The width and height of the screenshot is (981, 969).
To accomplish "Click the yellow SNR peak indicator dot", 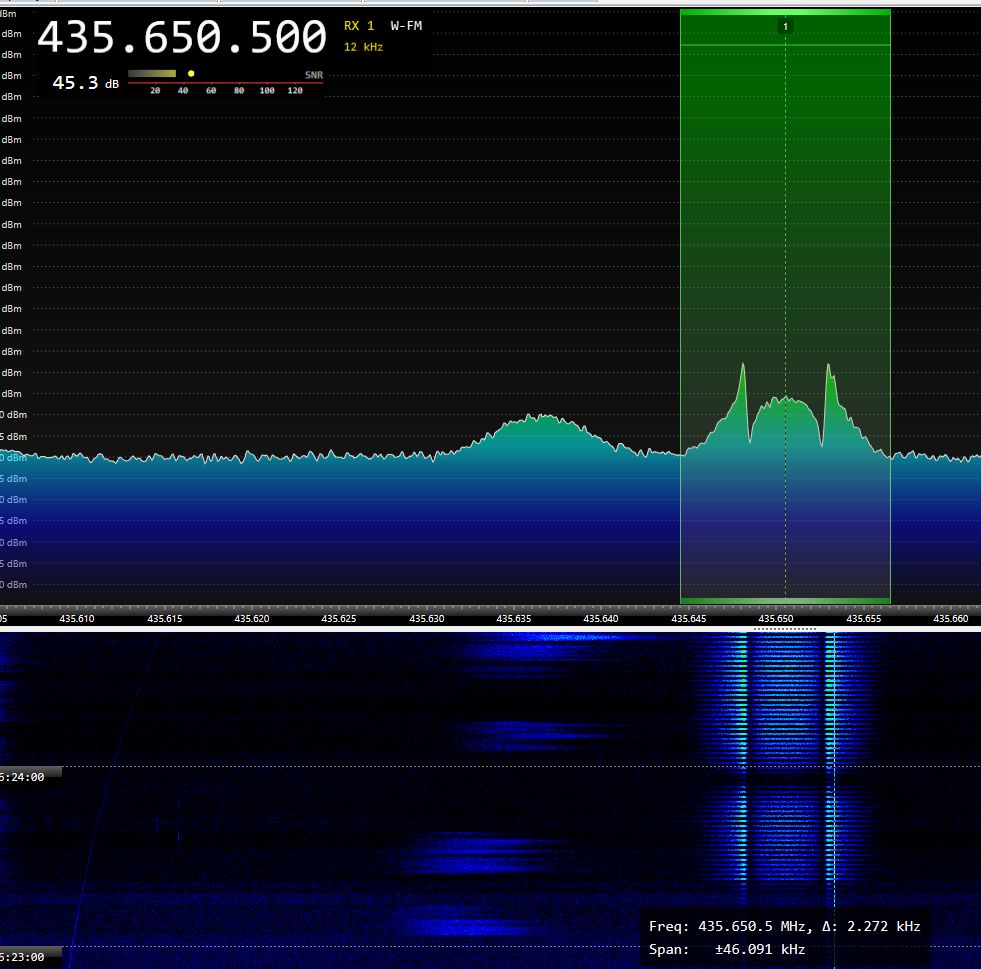I will coord(191,74).
